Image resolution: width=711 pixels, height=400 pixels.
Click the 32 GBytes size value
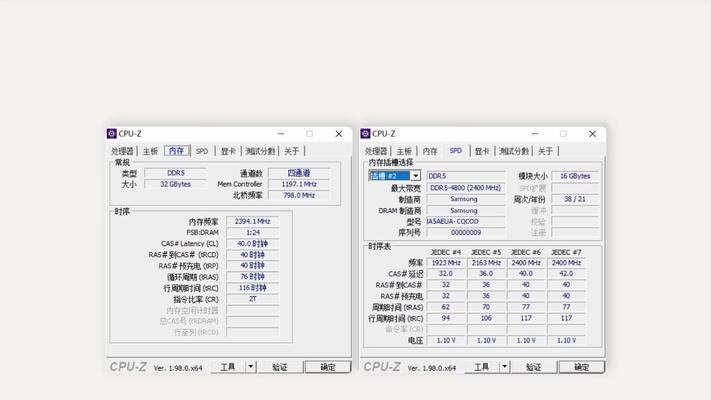point(175,184)
